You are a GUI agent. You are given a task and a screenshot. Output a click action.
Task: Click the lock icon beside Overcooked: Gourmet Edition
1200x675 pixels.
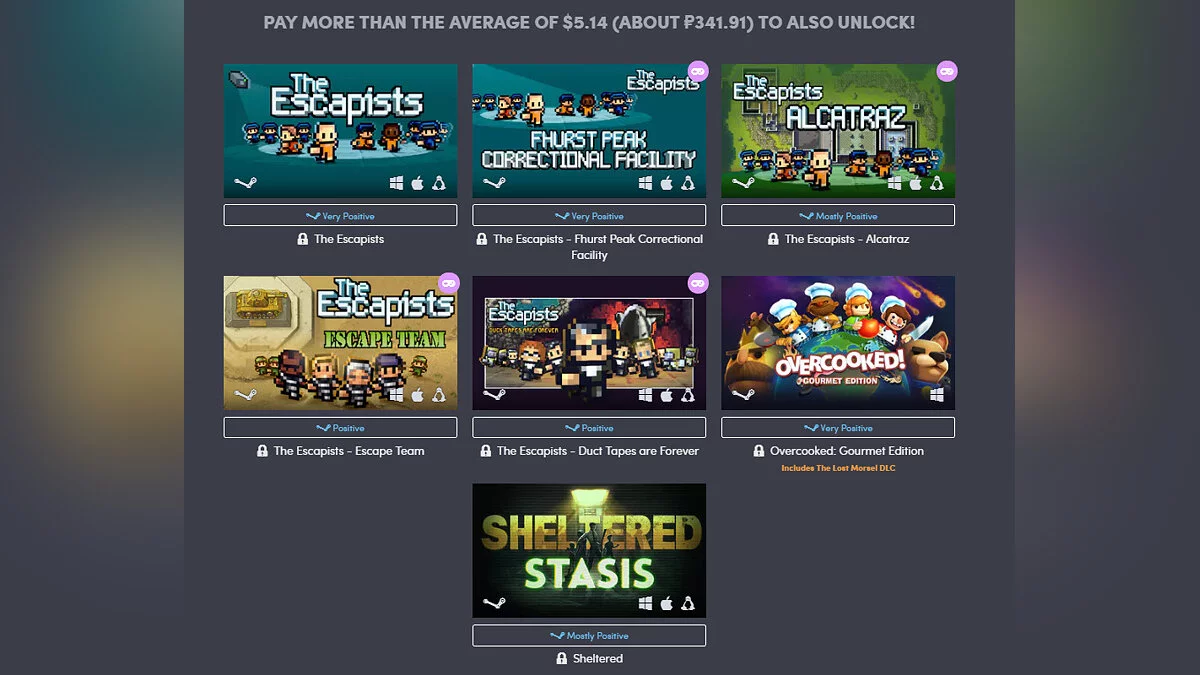(760, 451)
